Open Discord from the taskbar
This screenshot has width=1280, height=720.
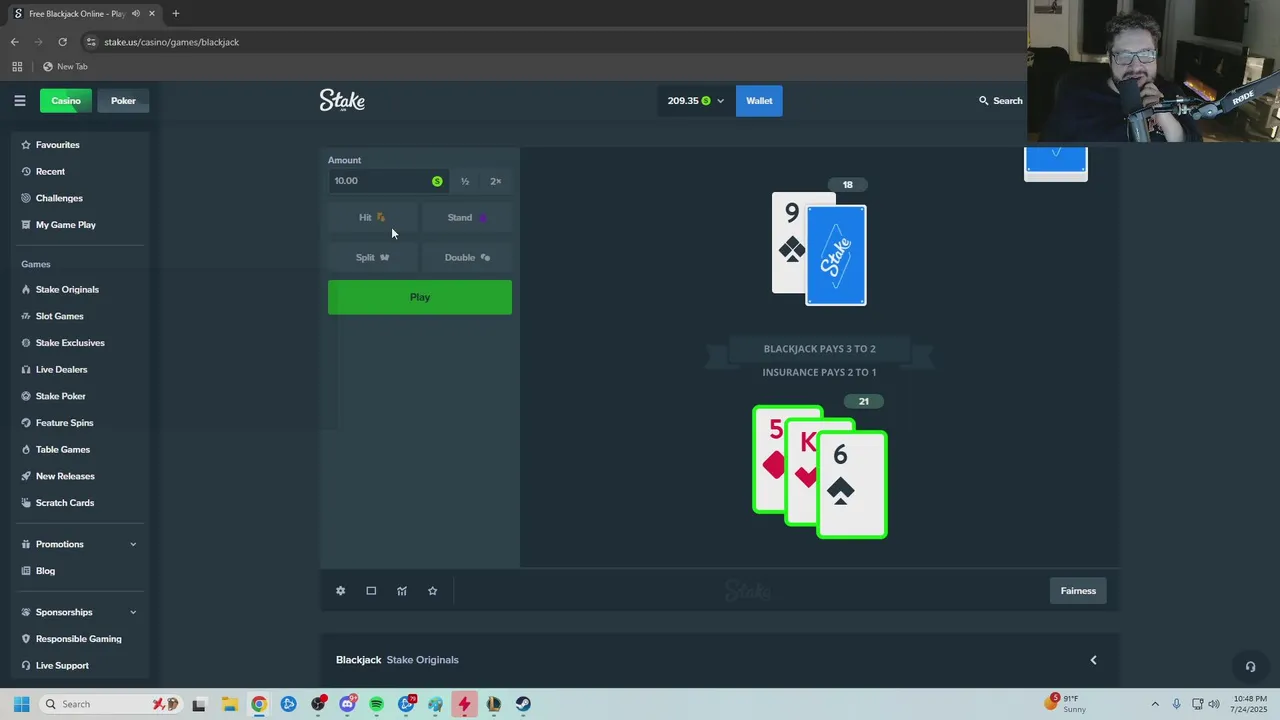point(347,704)
